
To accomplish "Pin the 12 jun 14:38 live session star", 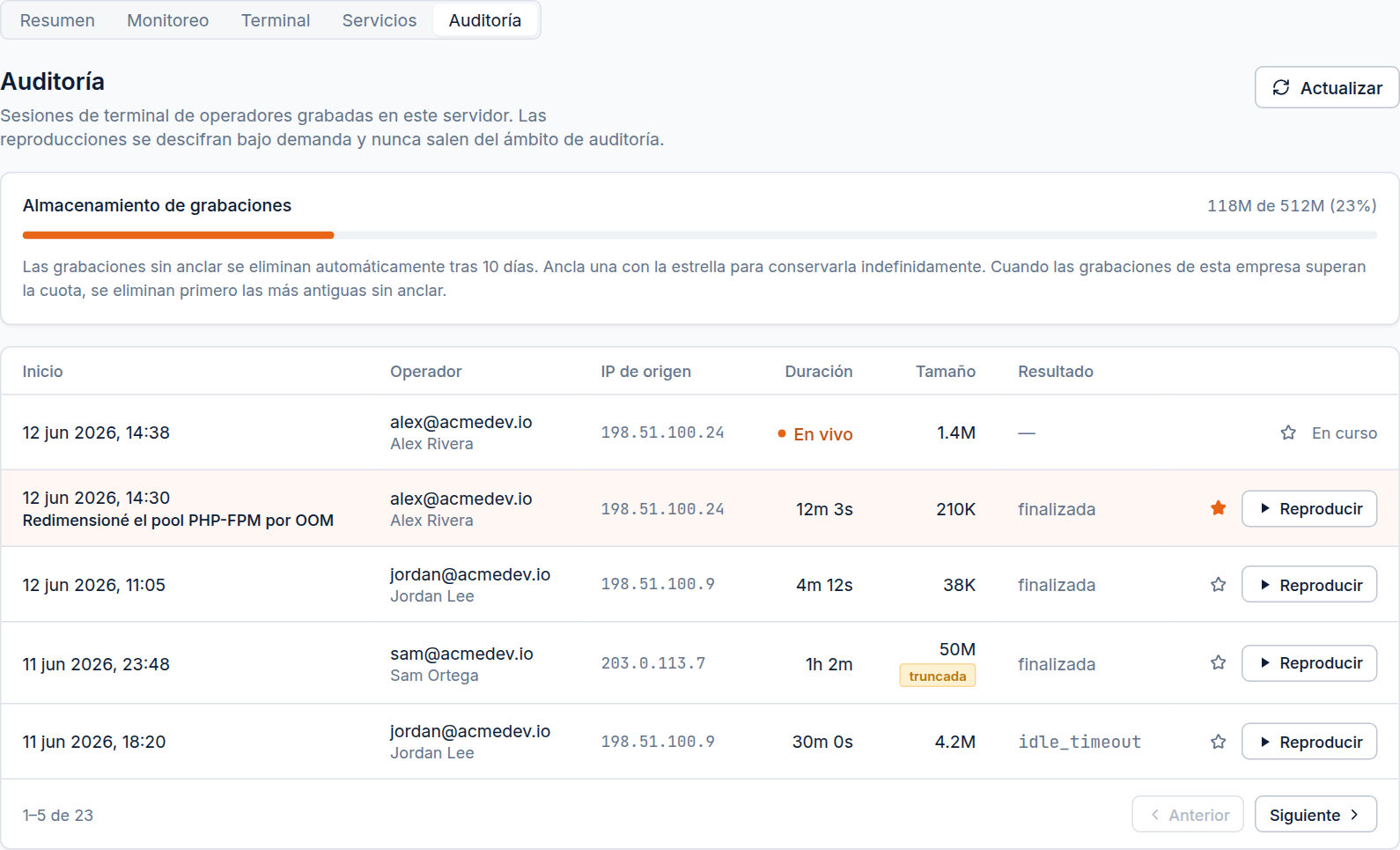I will pyautogui.click(x=1288, y=432).
